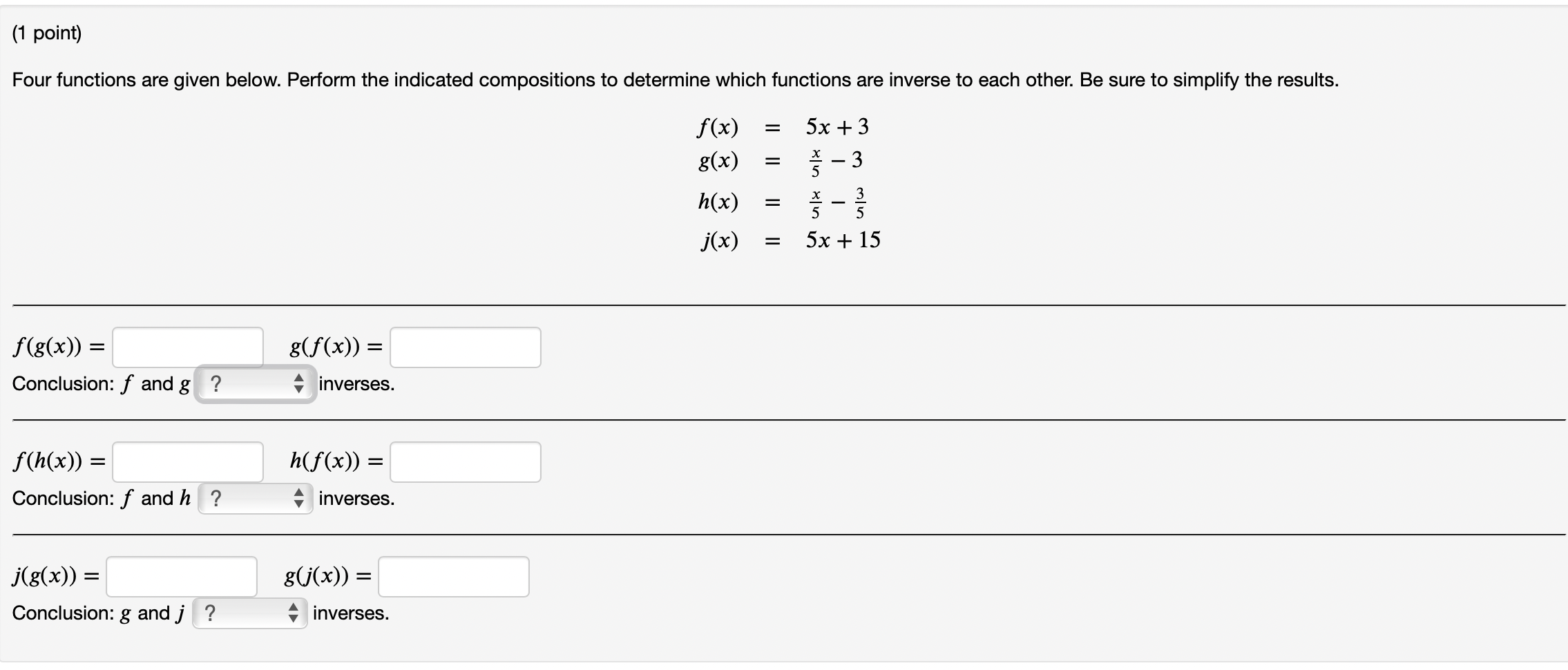Click the word inverses after the g and j dropdown
This screenshot has height=670, width=1568.
pyautogui.click(x=351, y=613)
